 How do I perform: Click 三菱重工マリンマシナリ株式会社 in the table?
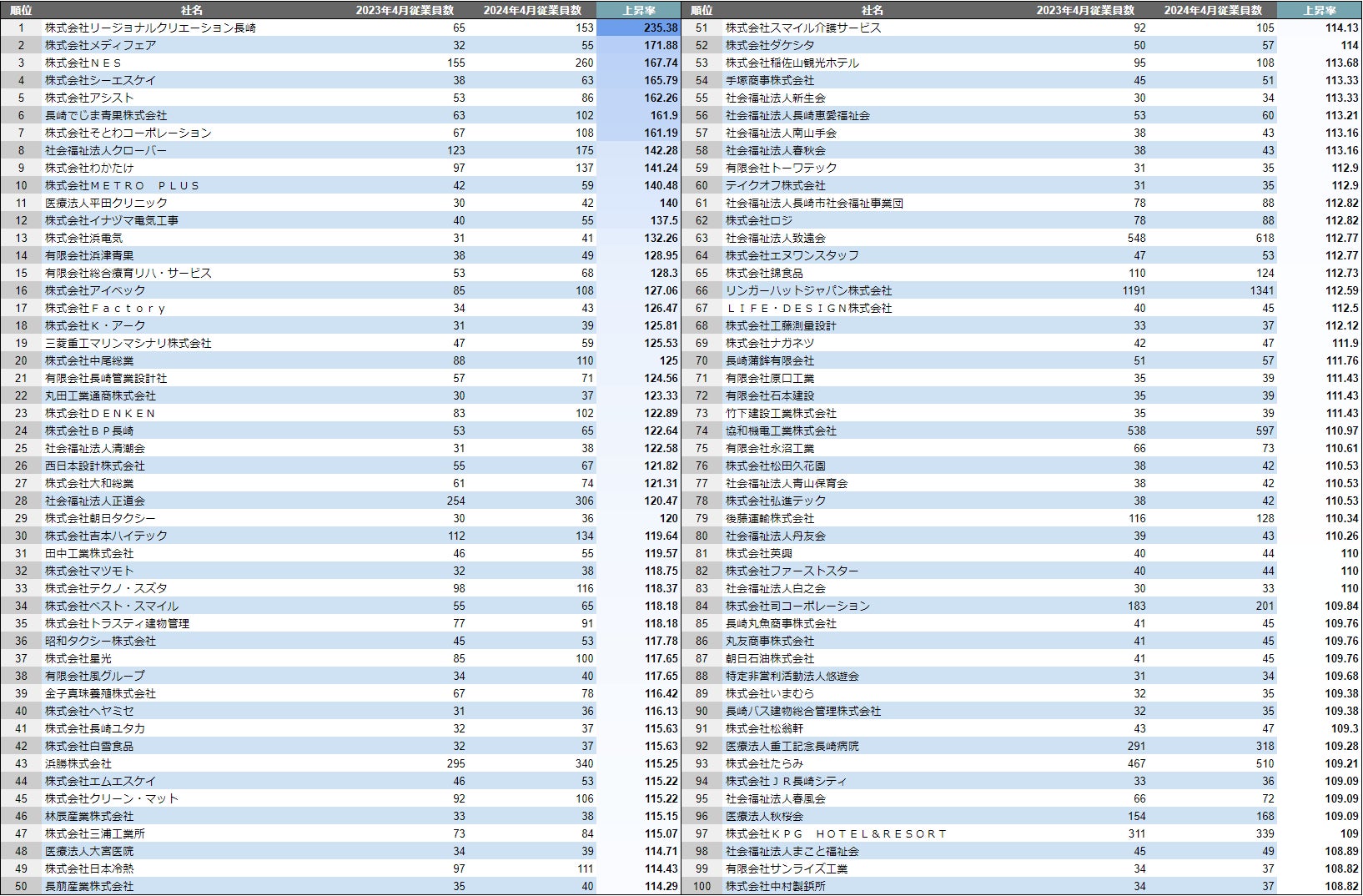[128, 343]
